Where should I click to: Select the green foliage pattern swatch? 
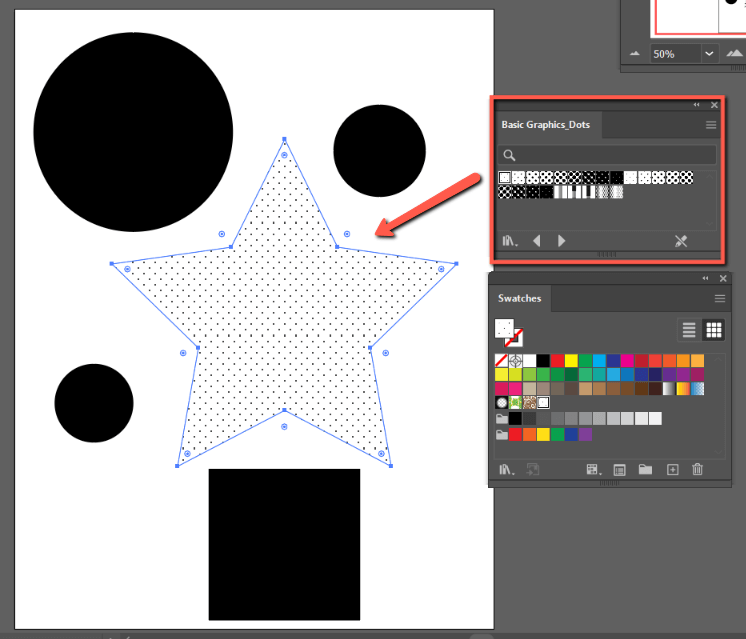(515, 403)
